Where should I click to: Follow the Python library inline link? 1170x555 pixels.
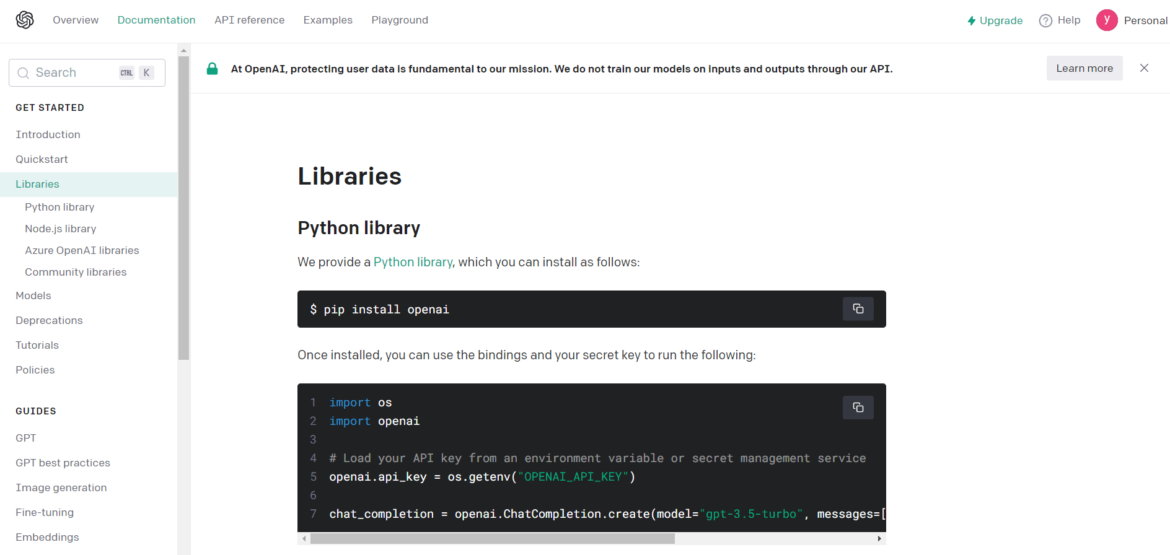coord(413,262)
